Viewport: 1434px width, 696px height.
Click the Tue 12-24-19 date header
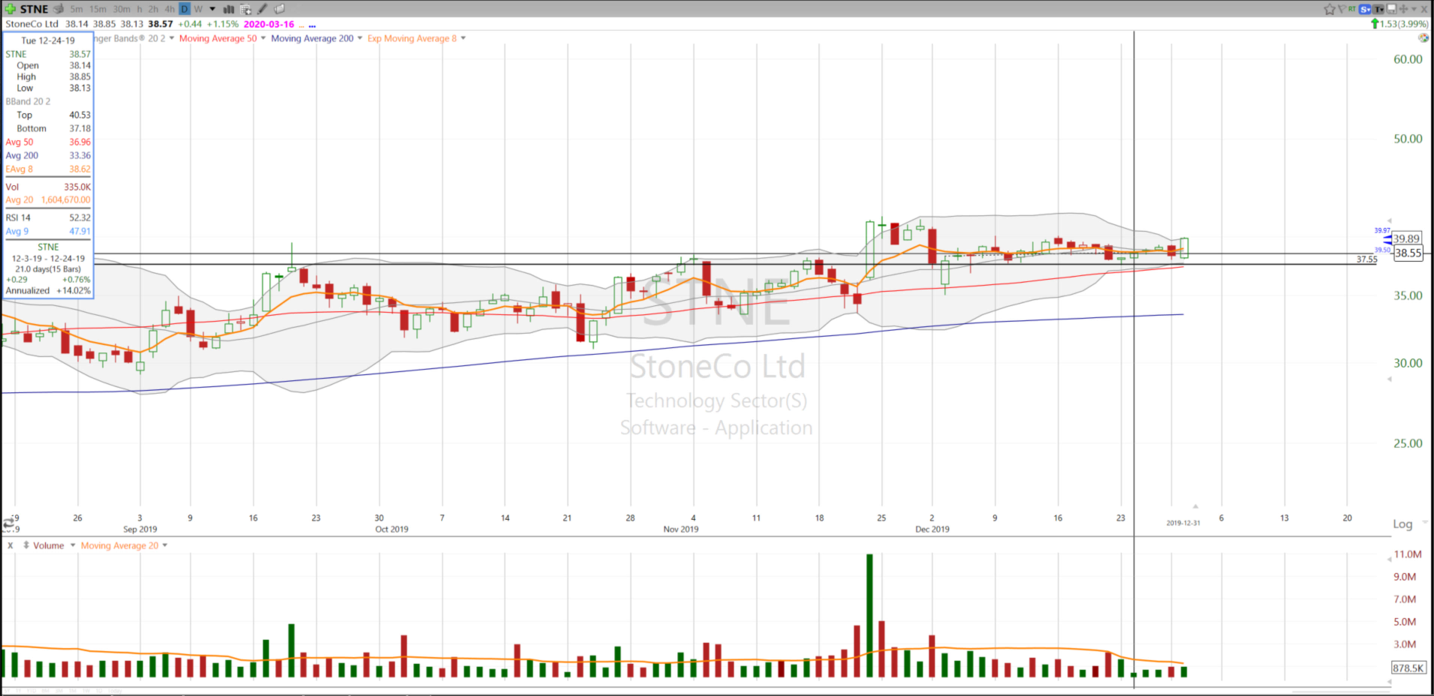point(48,41)
